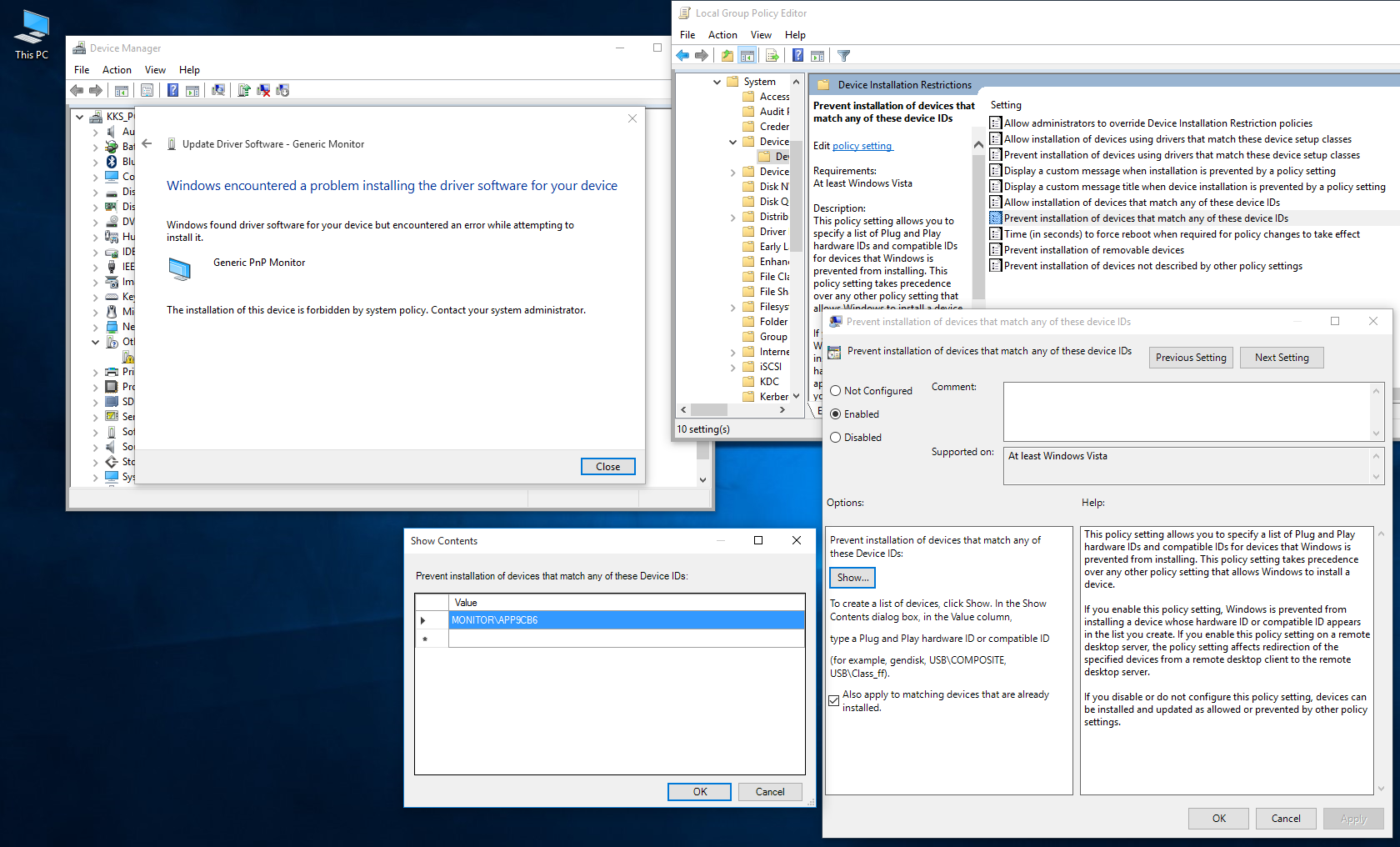The width and height of the screenshot is (1400, 847).
Task: Expand Filesystem folder in policy tree
Action: (732, 307)
